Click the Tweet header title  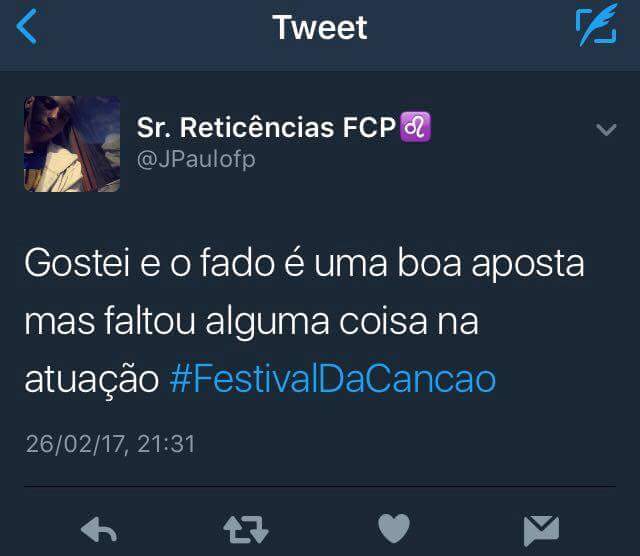point(320,27)
